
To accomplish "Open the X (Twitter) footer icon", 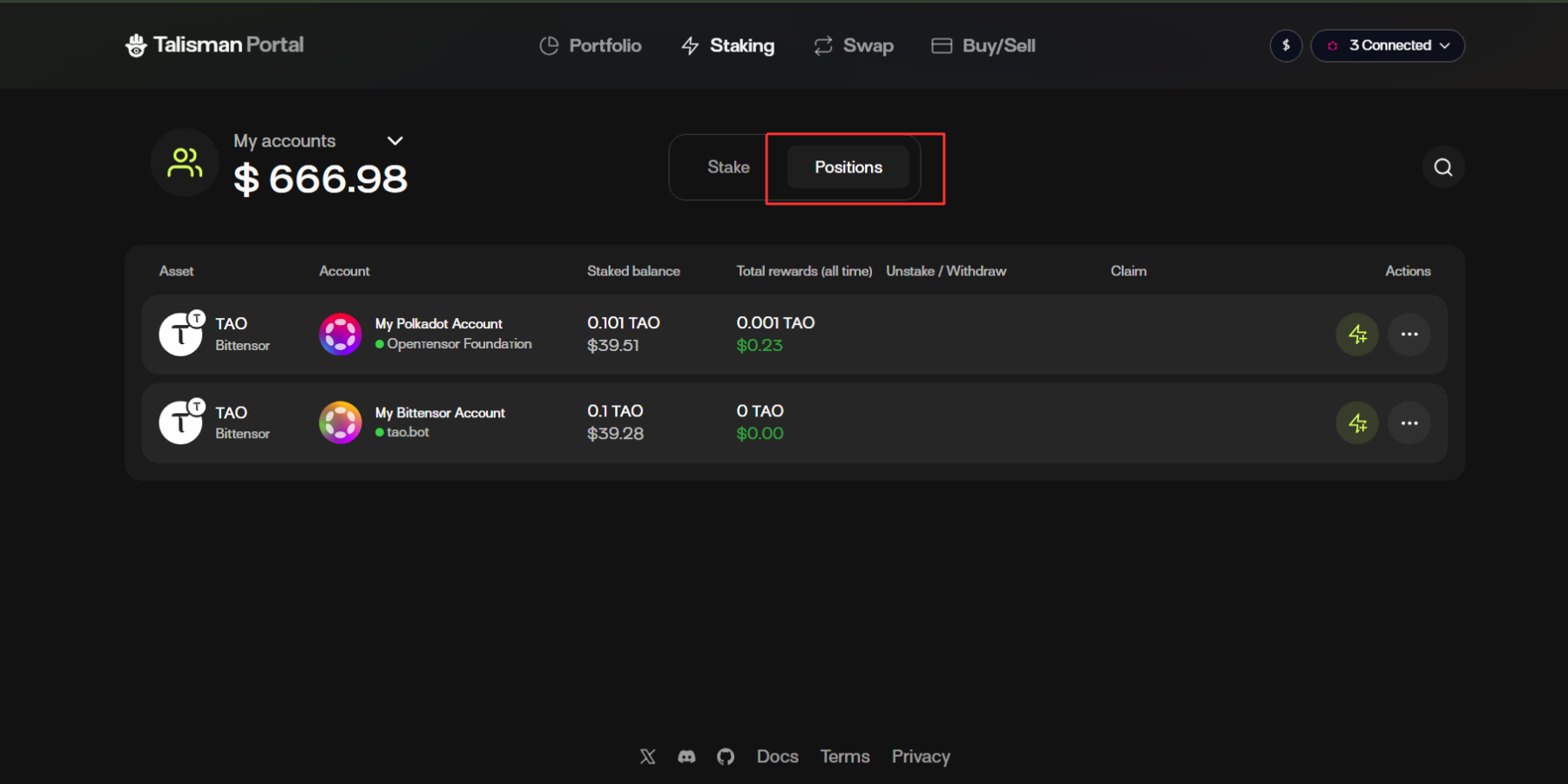I will click(x=647, y=756).
